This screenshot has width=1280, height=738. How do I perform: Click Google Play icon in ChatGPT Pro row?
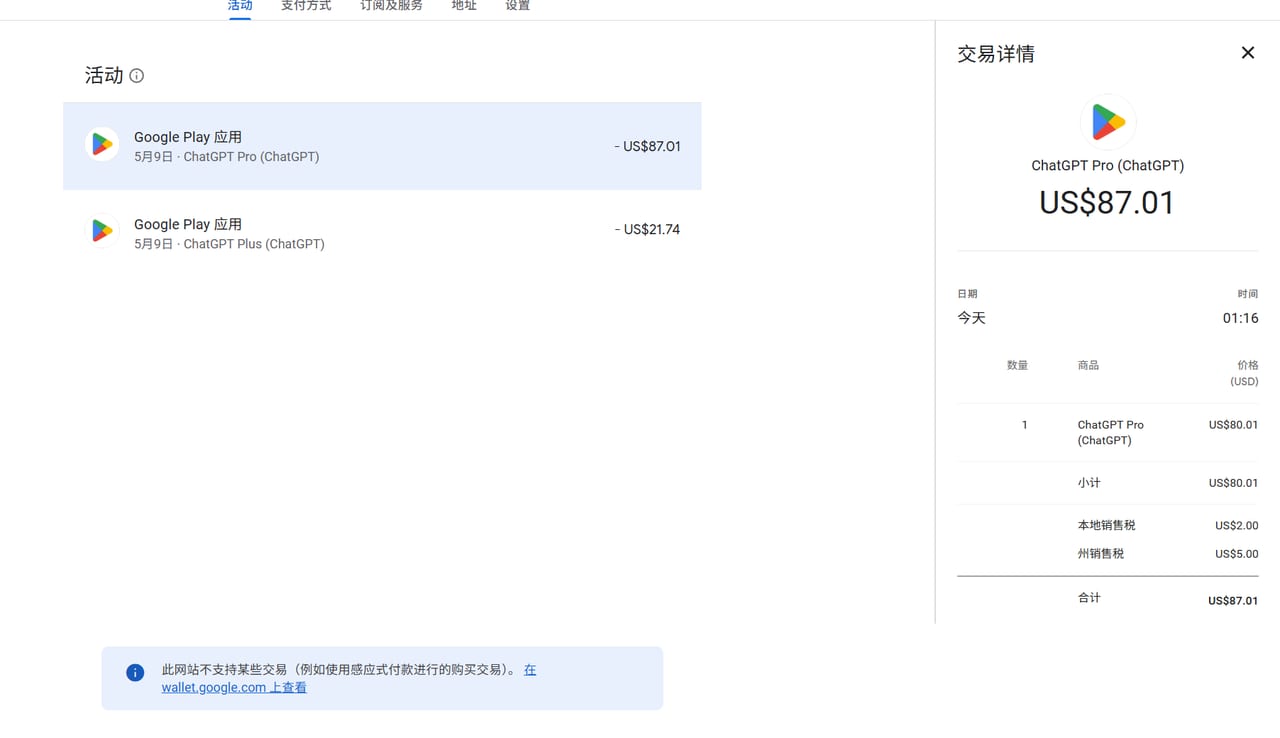102,145
